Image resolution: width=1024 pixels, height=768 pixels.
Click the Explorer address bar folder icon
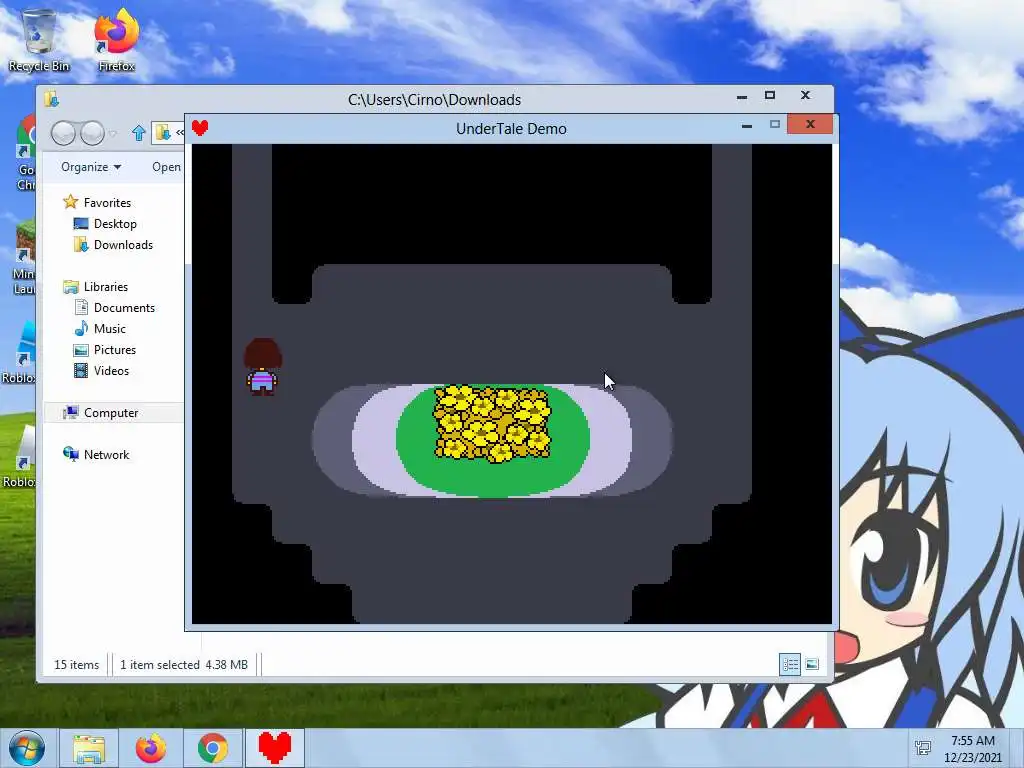coord(163,133)
